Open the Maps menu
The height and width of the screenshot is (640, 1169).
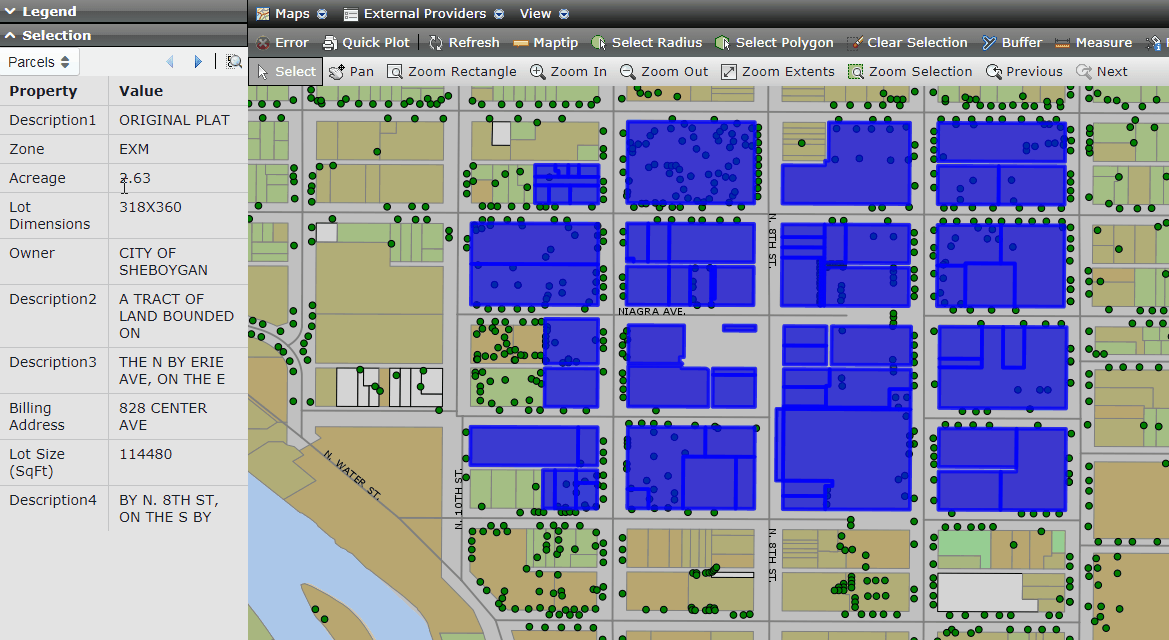291,14
